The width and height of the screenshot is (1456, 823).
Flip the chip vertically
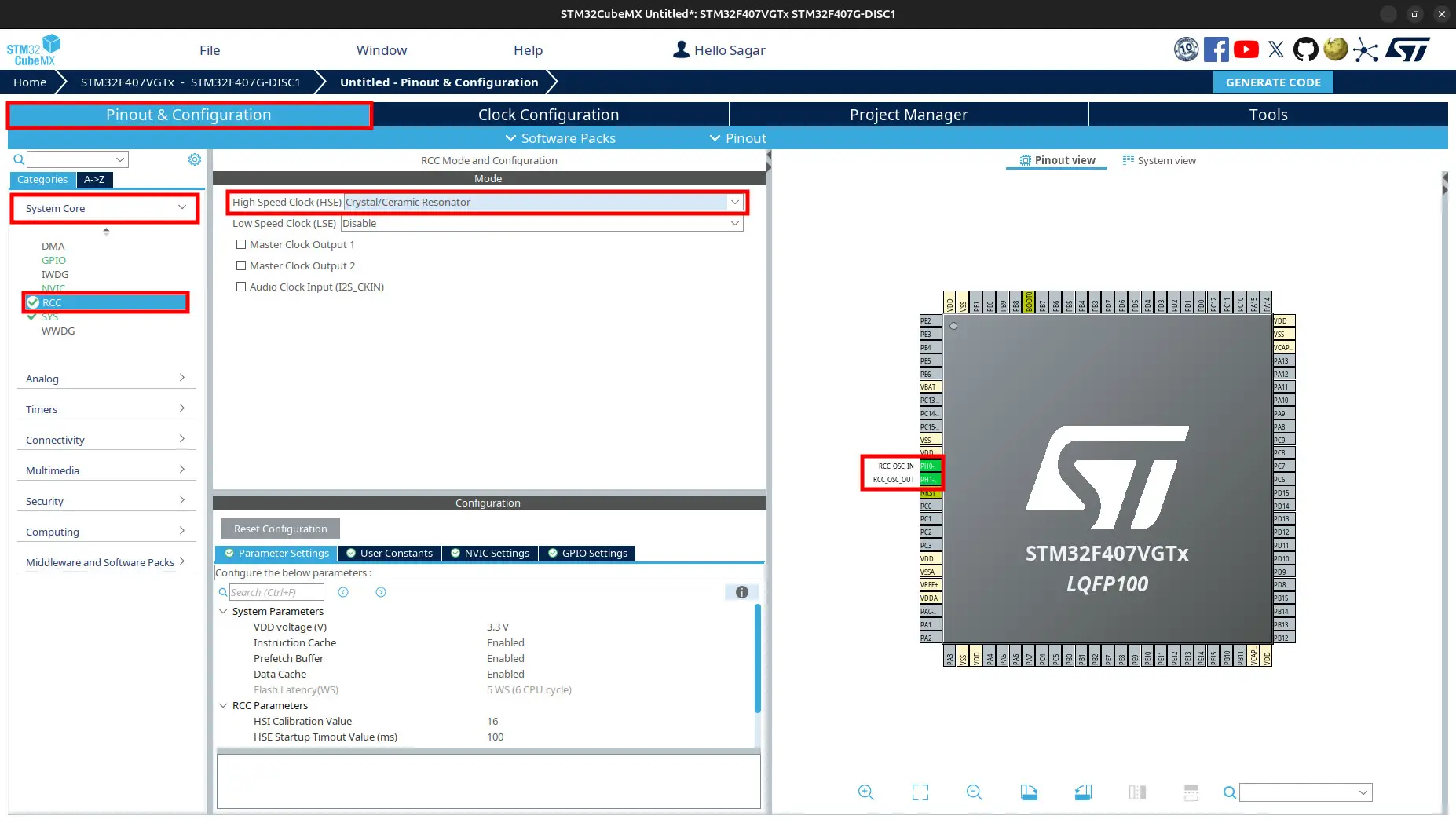coord(1191,792)
